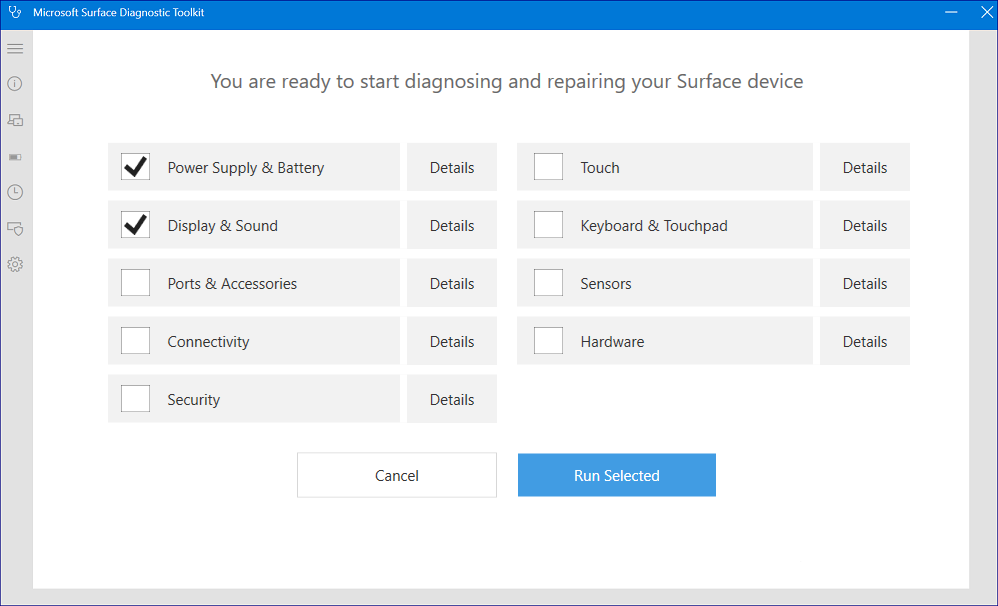The width and height of the screenshot is (998, 606).
Task: Show Details for Sensors
Action: tap(864, 284)
